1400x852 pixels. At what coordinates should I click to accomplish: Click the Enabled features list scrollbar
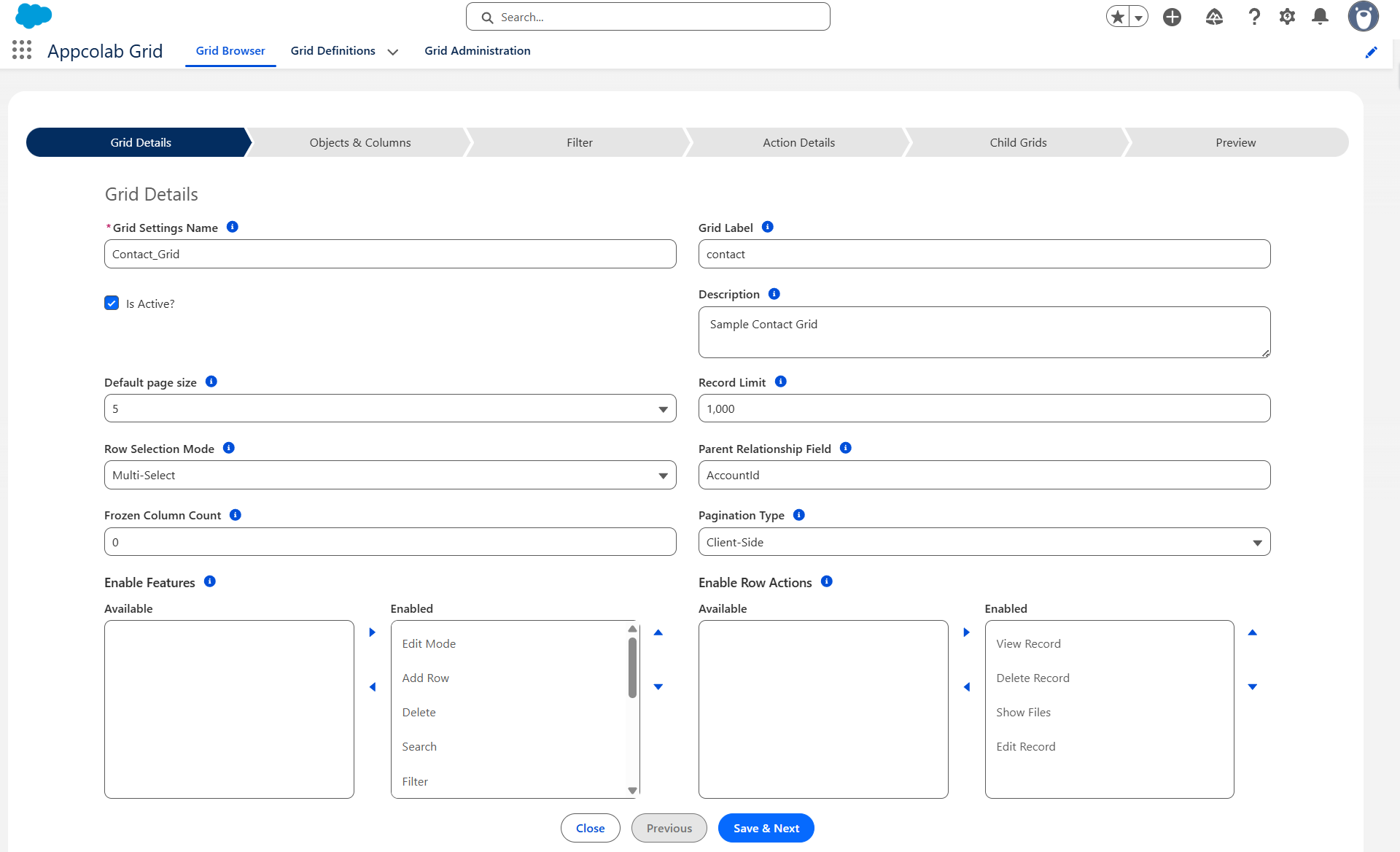click(632, 667)
